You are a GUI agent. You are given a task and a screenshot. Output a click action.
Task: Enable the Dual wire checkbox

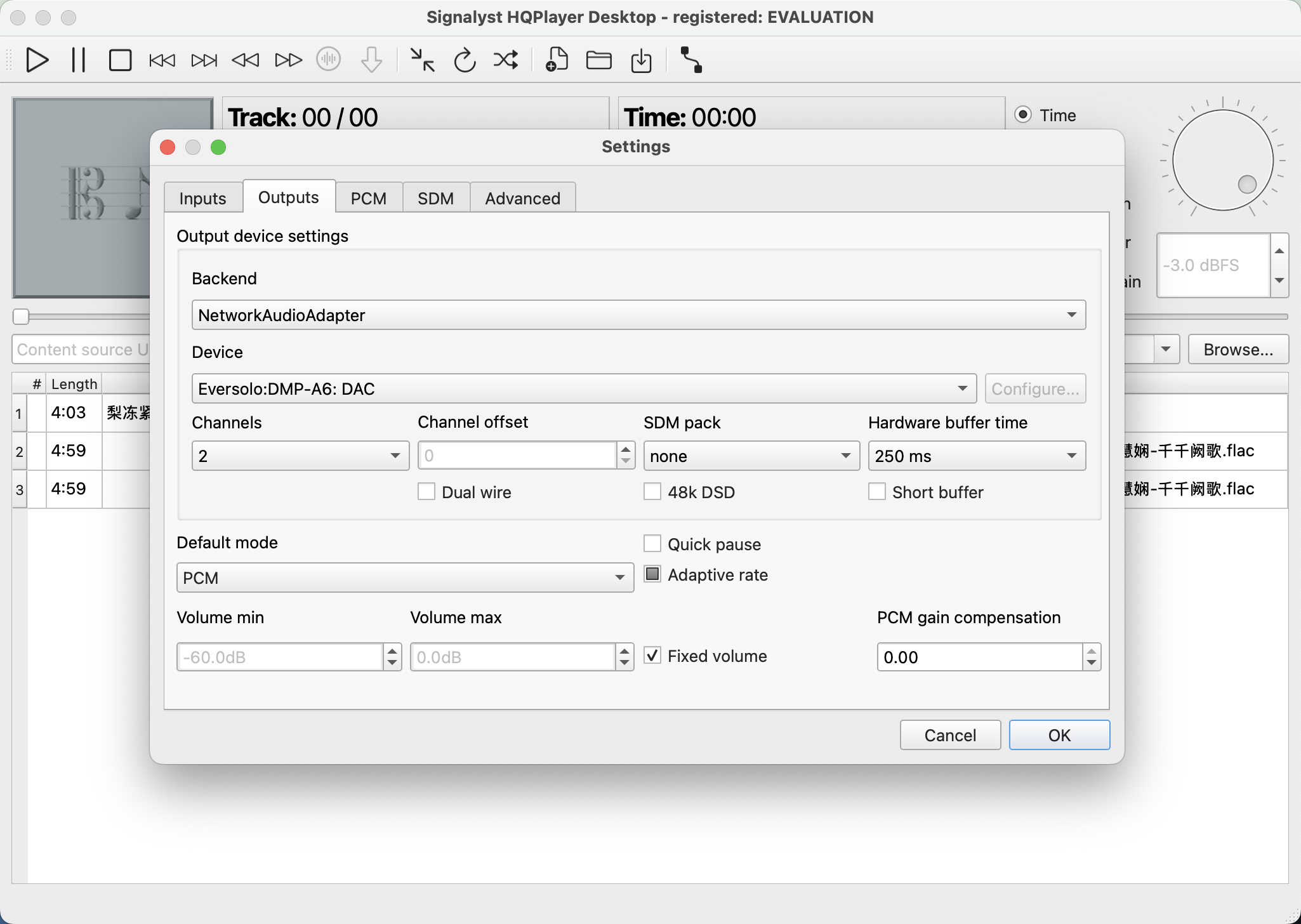click(x=426, y=492)
